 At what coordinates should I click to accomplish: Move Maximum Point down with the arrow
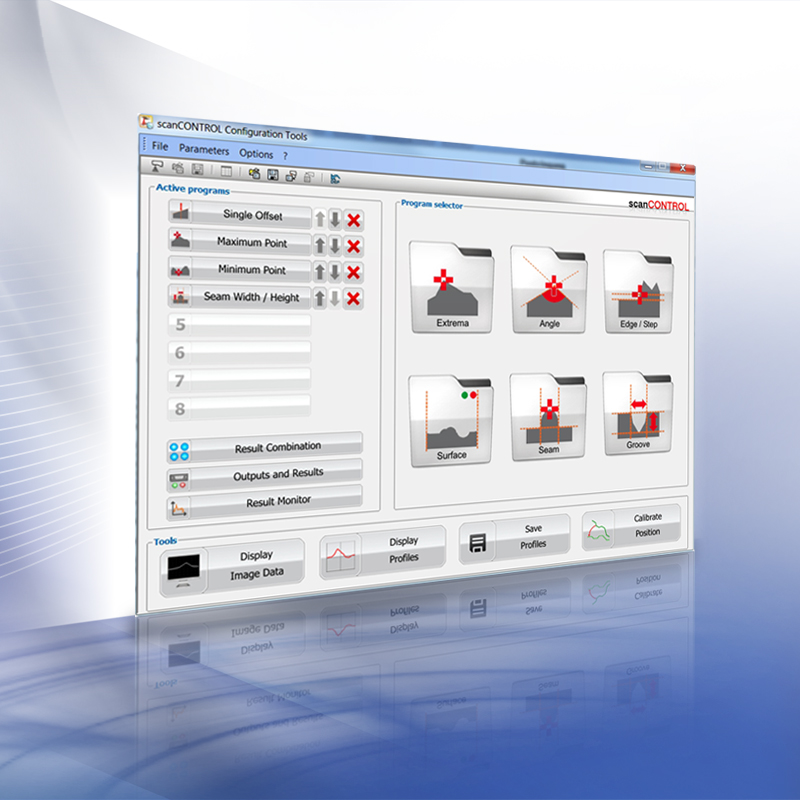pyautogui.click(x=335, y=246)
